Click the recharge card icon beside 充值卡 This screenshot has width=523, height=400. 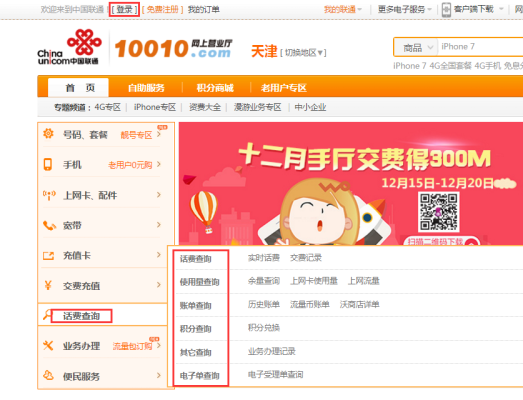click(x=48, y=256)
